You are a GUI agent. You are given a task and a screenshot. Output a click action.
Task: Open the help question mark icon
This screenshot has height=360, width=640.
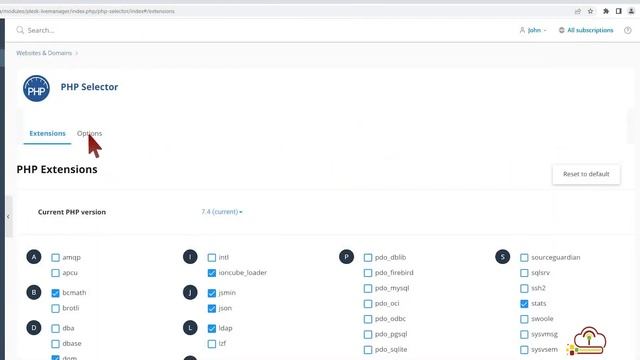click(628, 30)
